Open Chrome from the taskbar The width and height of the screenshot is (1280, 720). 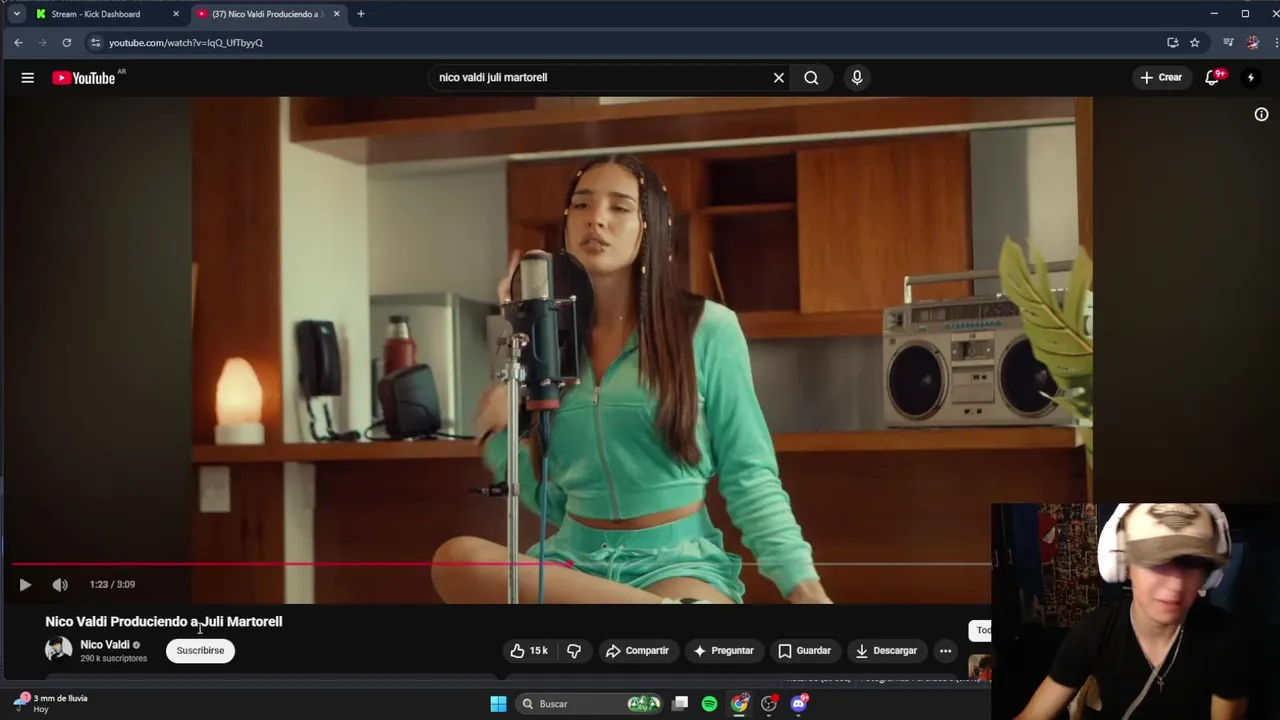739,704
